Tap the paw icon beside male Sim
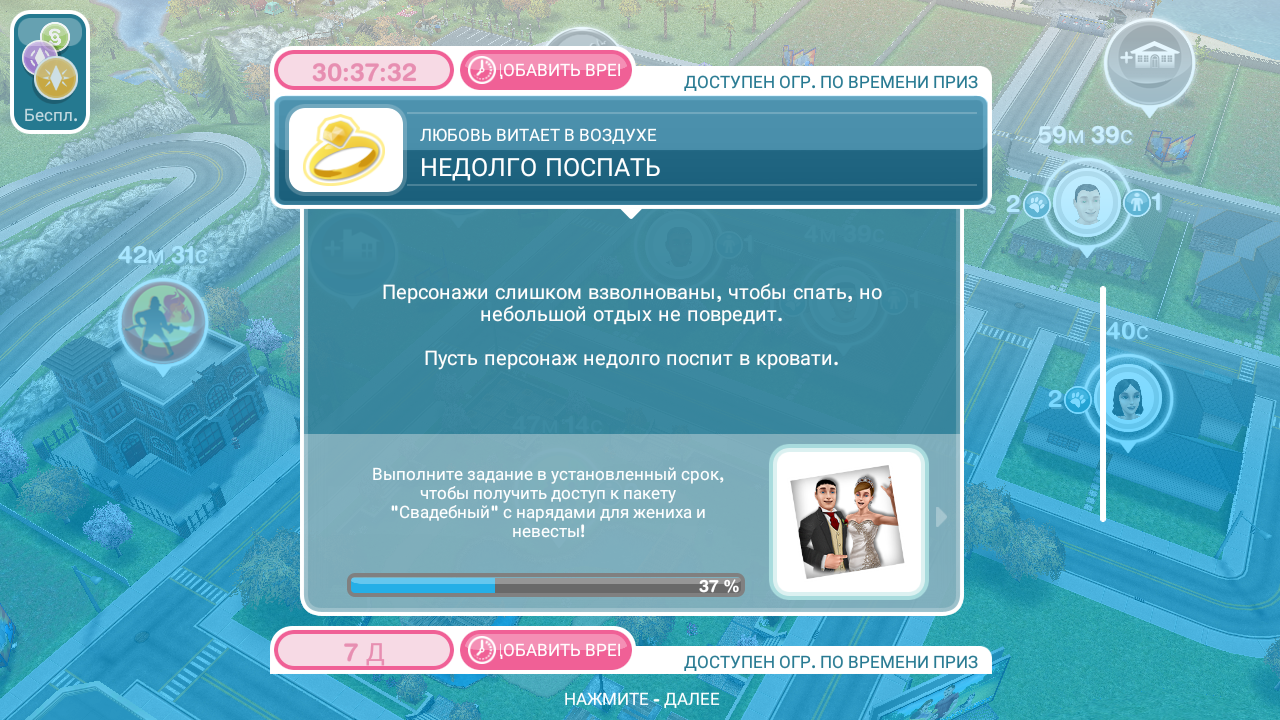This screenshot has height=720, width=1280. 1037,205
